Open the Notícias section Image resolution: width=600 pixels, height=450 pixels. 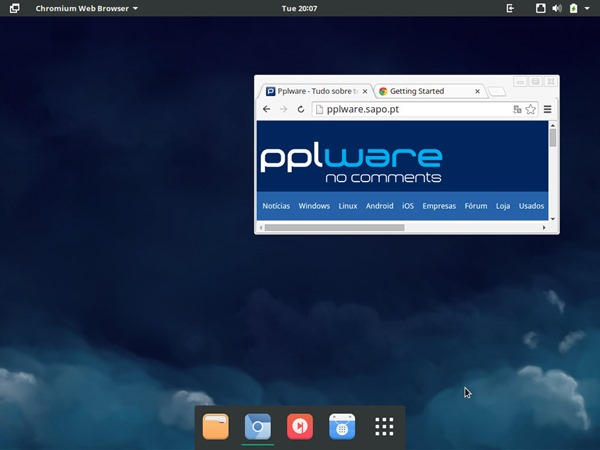(276, 206)
